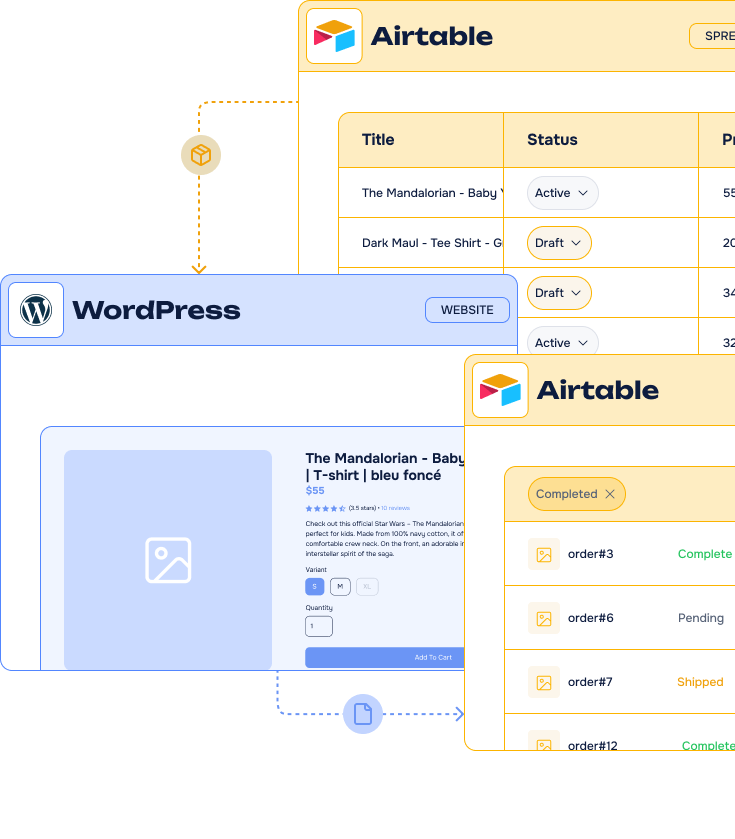Click the product description paragraph
The width and height of the screenshot is (735, 839).
tap(385, 539)
